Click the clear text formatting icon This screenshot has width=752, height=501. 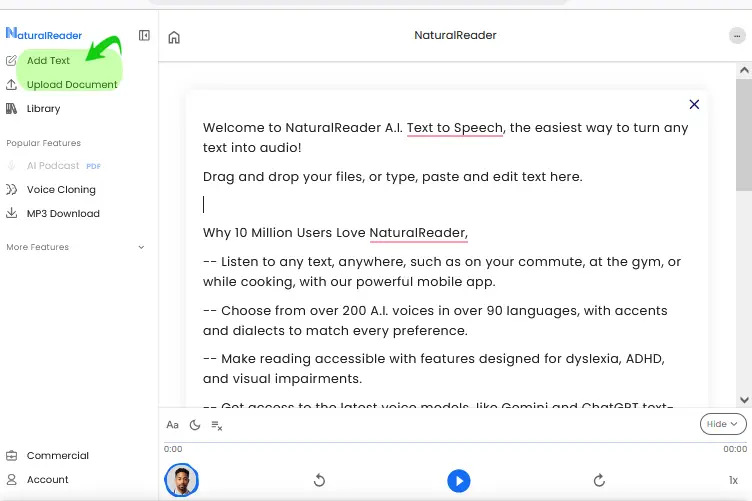point(217,425)
